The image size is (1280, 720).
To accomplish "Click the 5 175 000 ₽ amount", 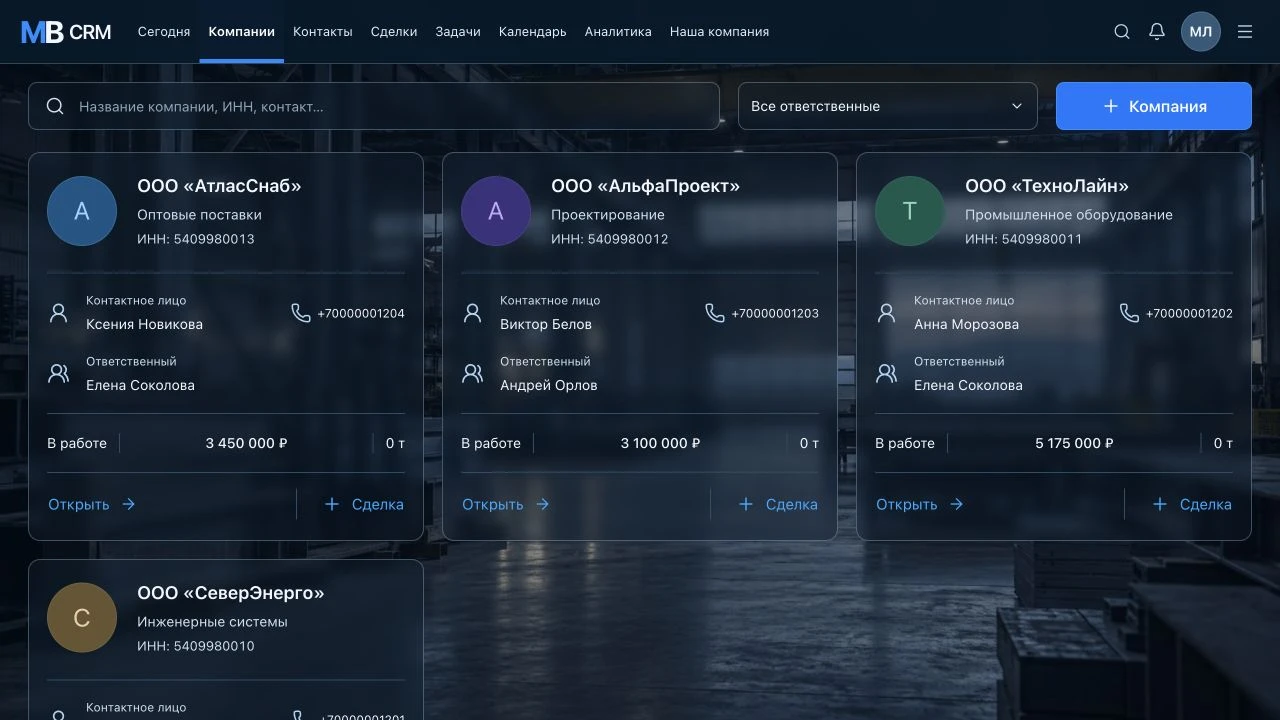I will coord(1074,443).
